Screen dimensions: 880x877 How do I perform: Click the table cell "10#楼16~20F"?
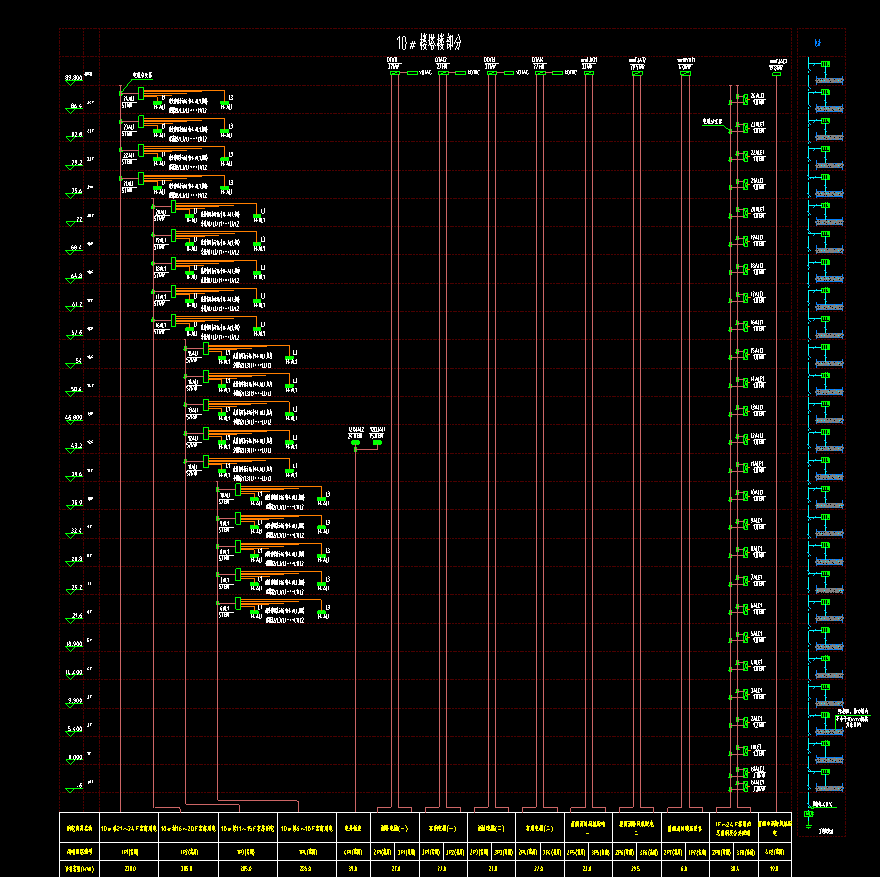pos(189,828)
